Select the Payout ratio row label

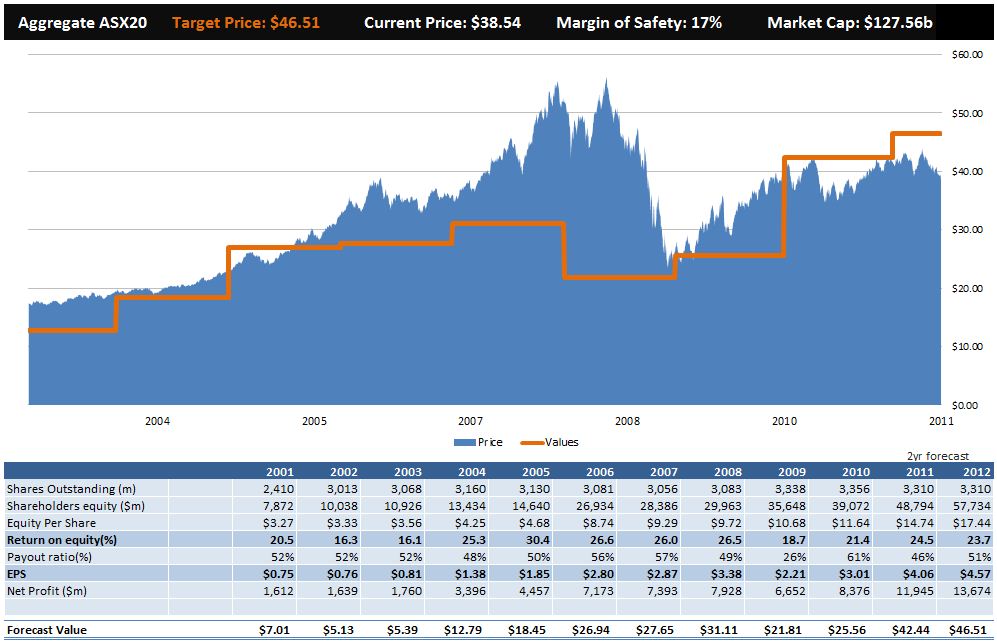pyautogui.click(x=49, y=556)
